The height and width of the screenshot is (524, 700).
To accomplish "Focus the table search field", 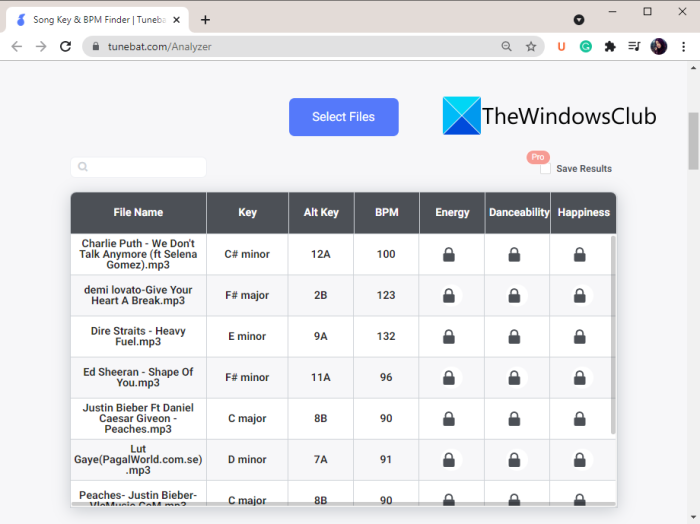I will click(138, 167).
